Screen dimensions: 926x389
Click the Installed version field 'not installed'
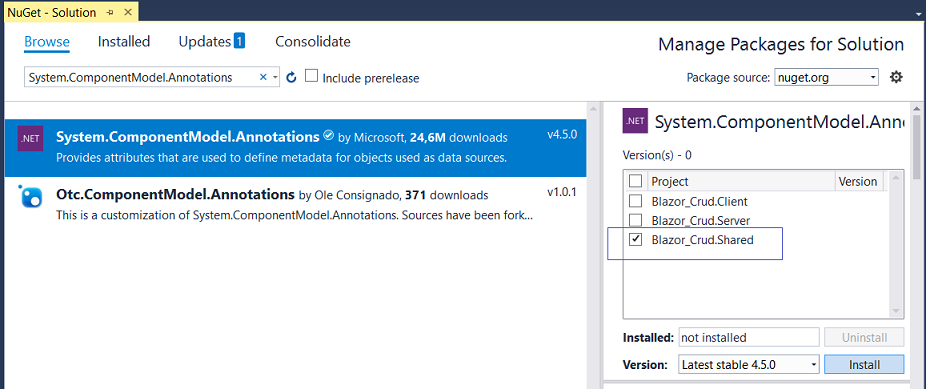(x=749, y=338)
